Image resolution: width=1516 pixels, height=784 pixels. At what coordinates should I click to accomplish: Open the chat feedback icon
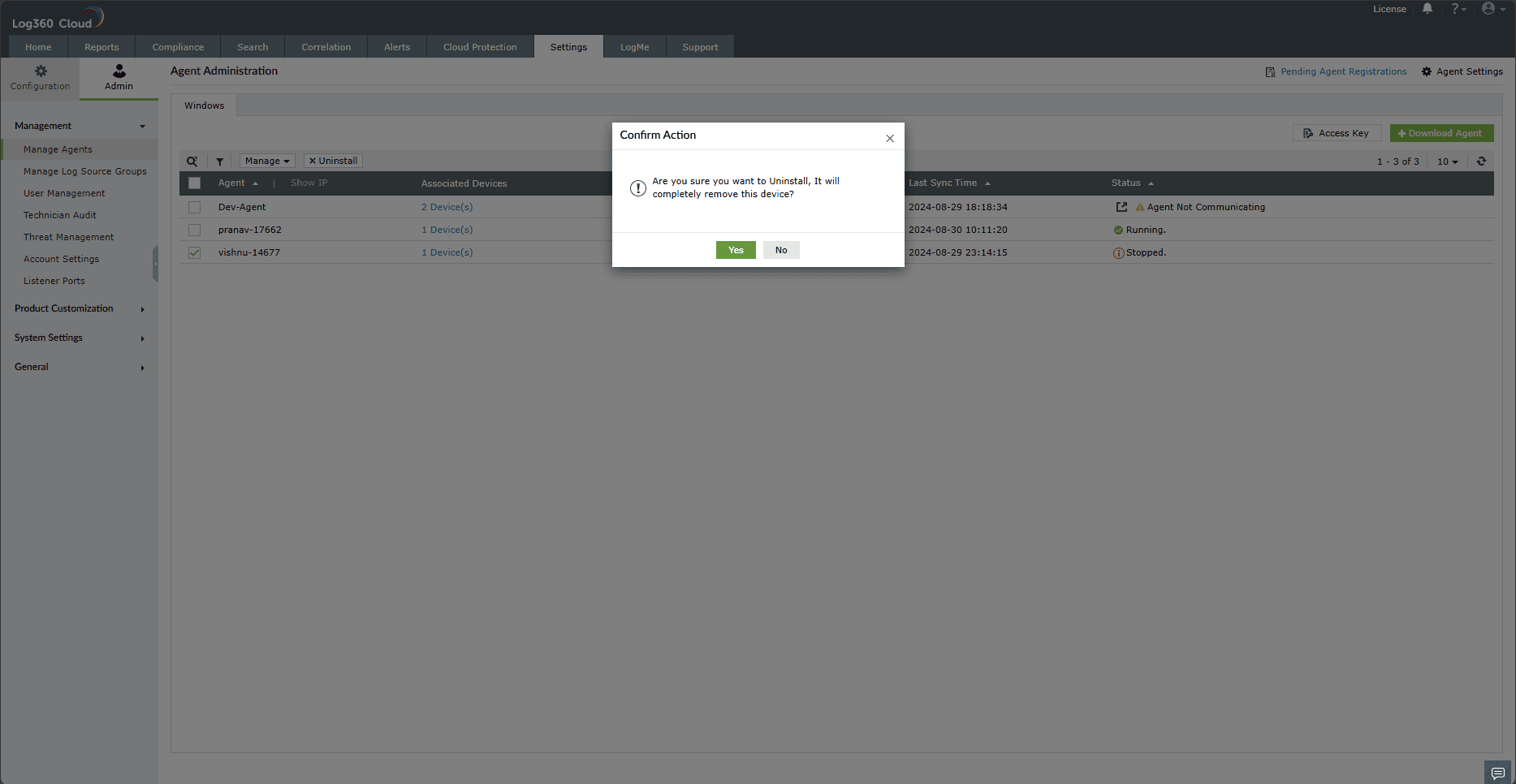click(x=1498, y=773)
